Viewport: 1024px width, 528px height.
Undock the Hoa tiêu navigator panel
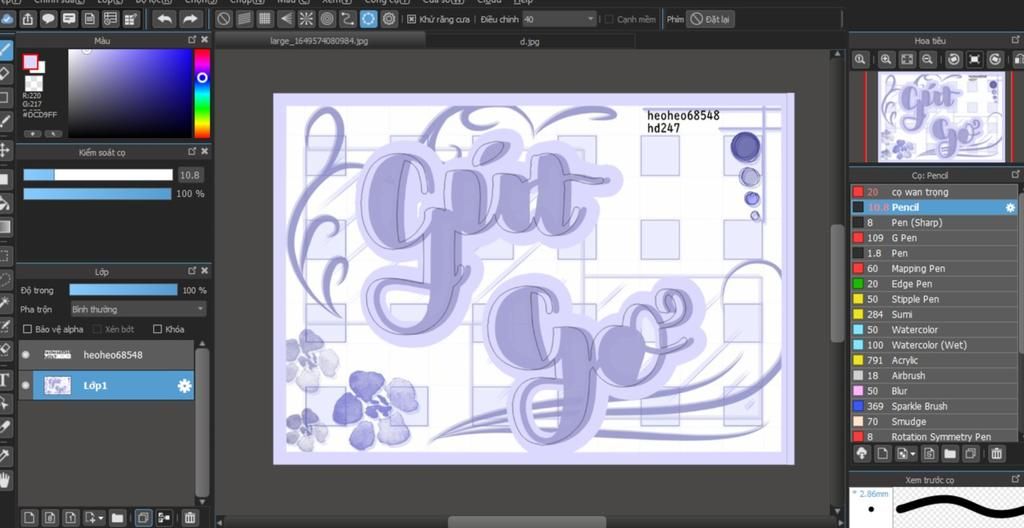pyautogui.click(x=1016, y=41)
